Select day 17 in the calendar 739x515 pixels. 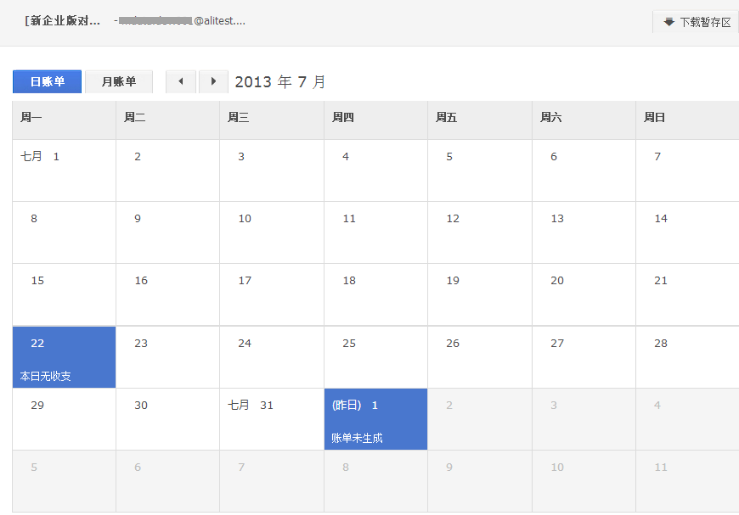click(x=272, y=294)
